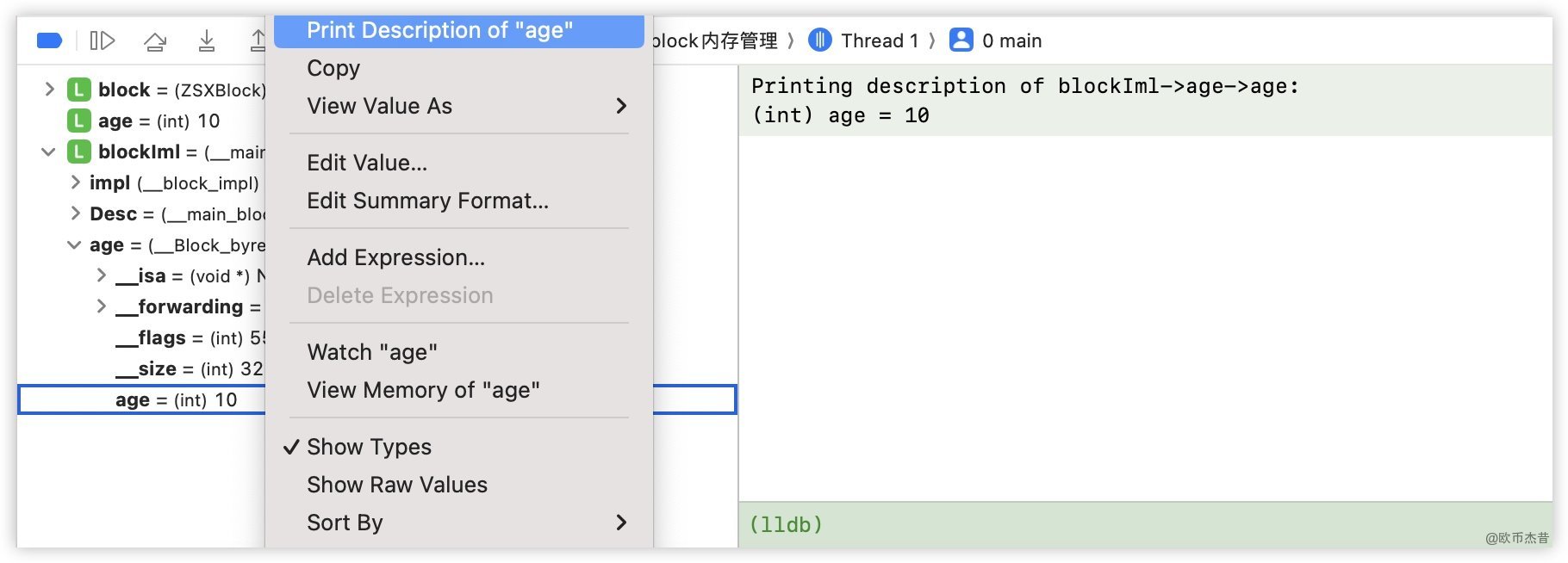Click the step over debug icon
The image size is (1568, 563).
pos(155,40)
